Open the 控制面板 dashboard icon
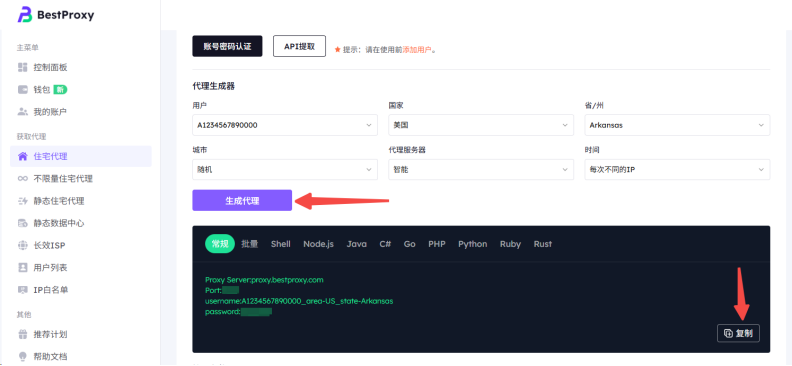The width and height of the screenshot is (792, 366). (x=22, y=67)
